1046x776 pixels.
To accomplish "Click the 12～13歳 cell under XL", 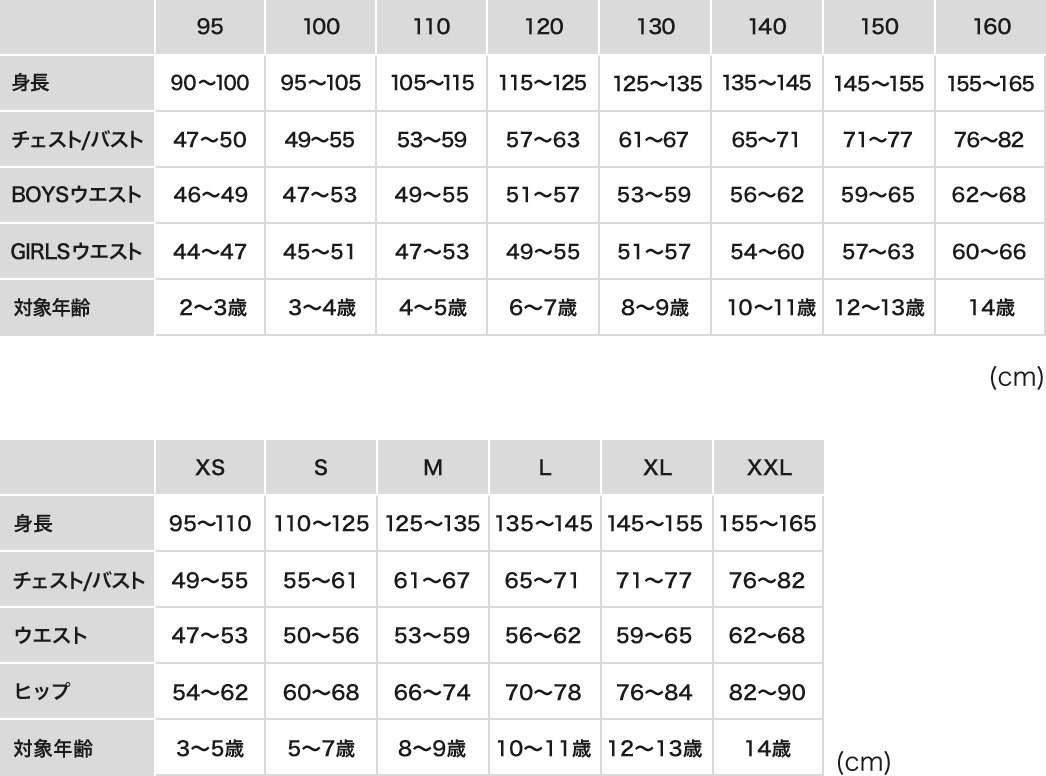I will 656,747.
